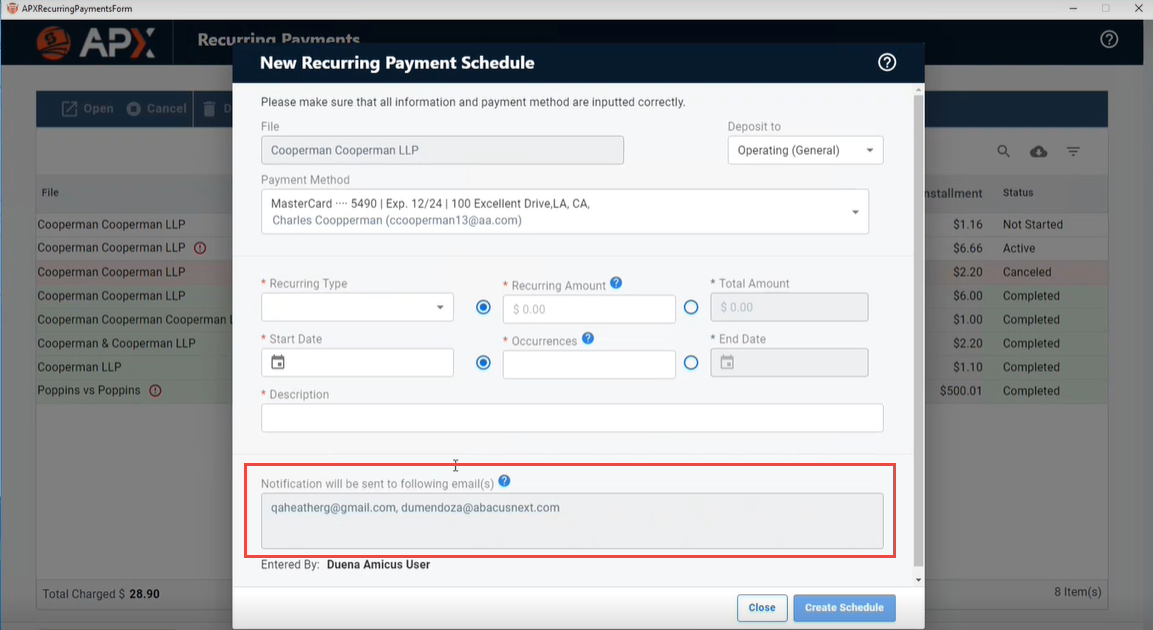The width and height of the screenshot is (1153, 630).
Task: Expand the Recurring Type dropdown
Action: pos(357,308)
